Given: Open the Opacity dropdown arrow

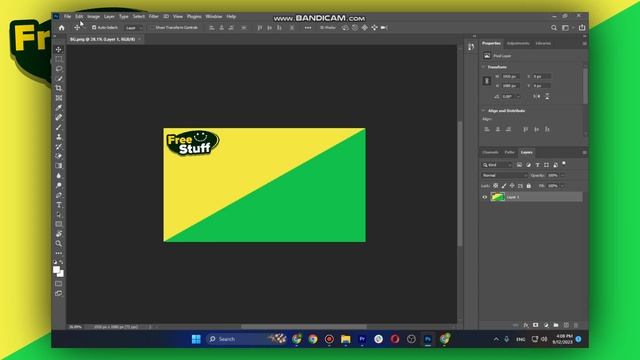Looking at the screenshot, I should pyautogui.click(x=562, y=175).
